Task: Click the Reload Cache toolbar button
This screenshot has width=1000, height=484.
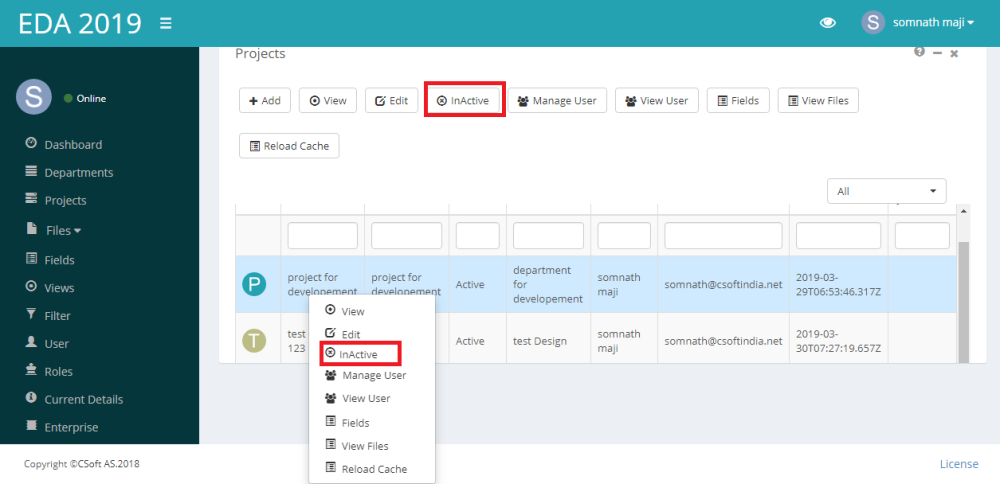Action: pos(289,146)
